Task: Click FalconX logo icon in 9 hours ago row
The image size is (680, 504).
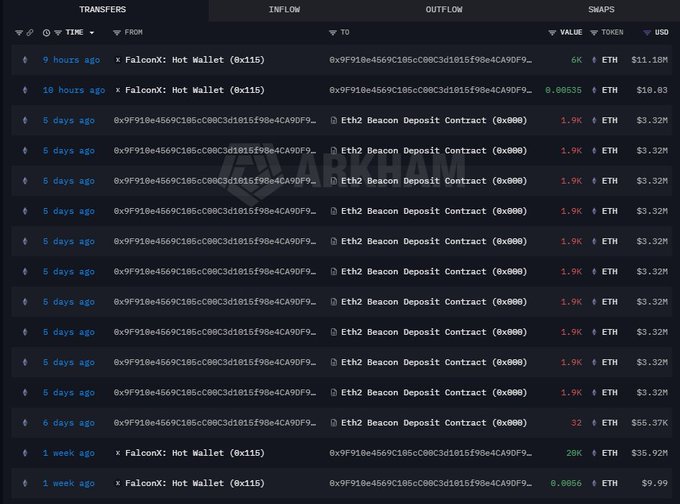Action: point(118,60)
